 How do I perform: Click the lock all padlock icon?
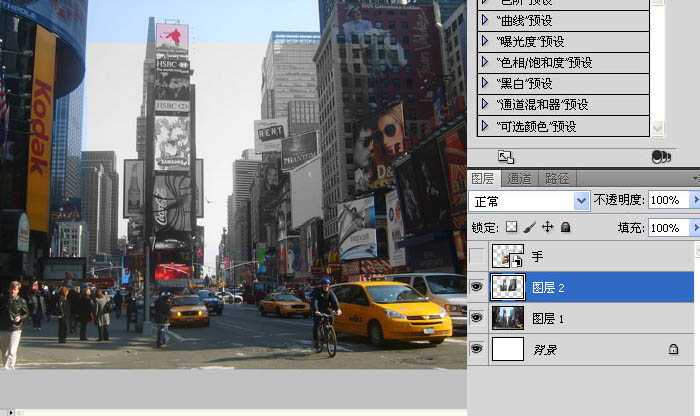pos(565,228)
